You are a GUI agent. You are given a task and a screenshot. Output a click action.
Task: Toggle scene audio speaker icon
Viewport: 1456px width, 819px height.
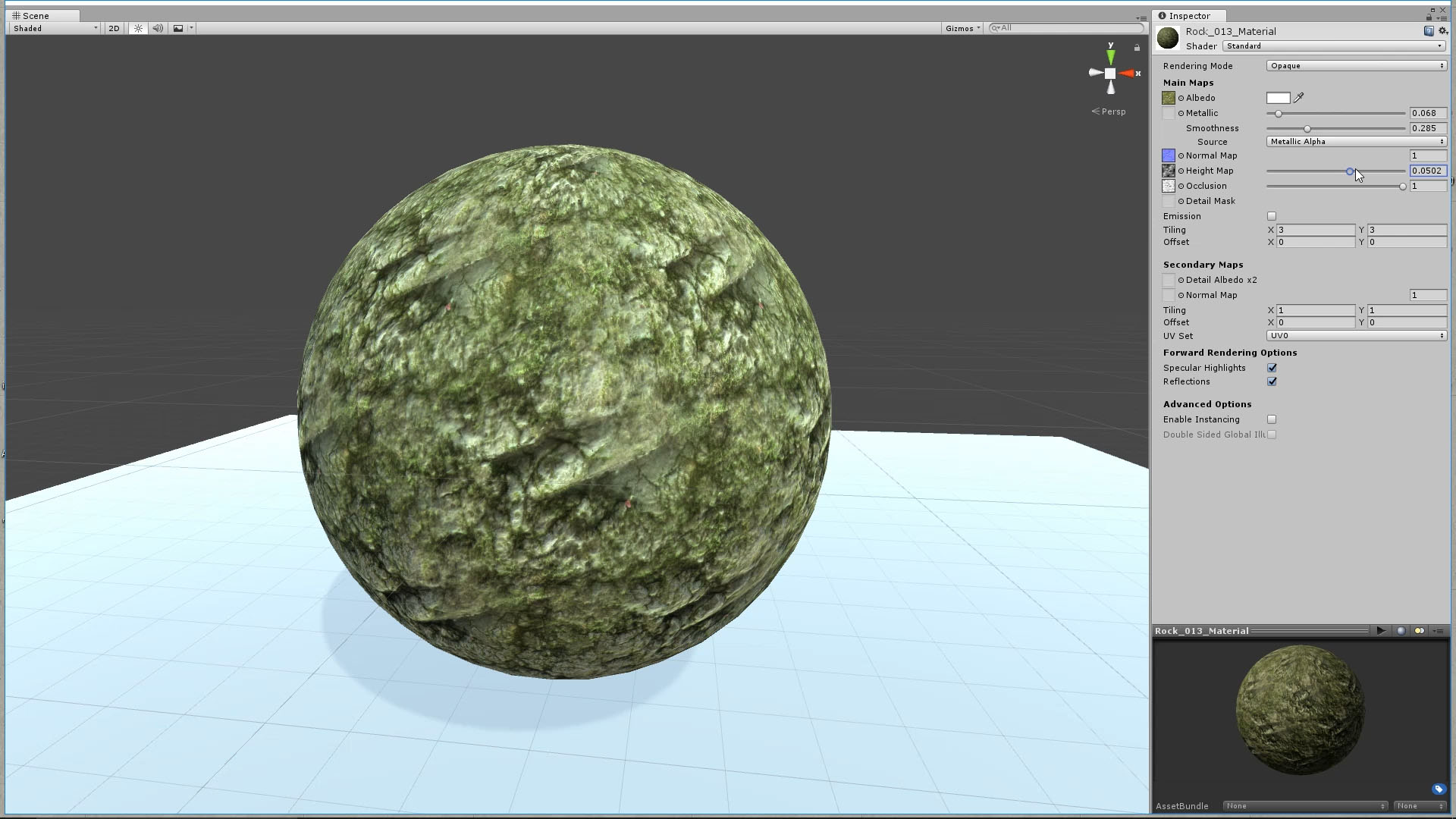coord(158,28)
